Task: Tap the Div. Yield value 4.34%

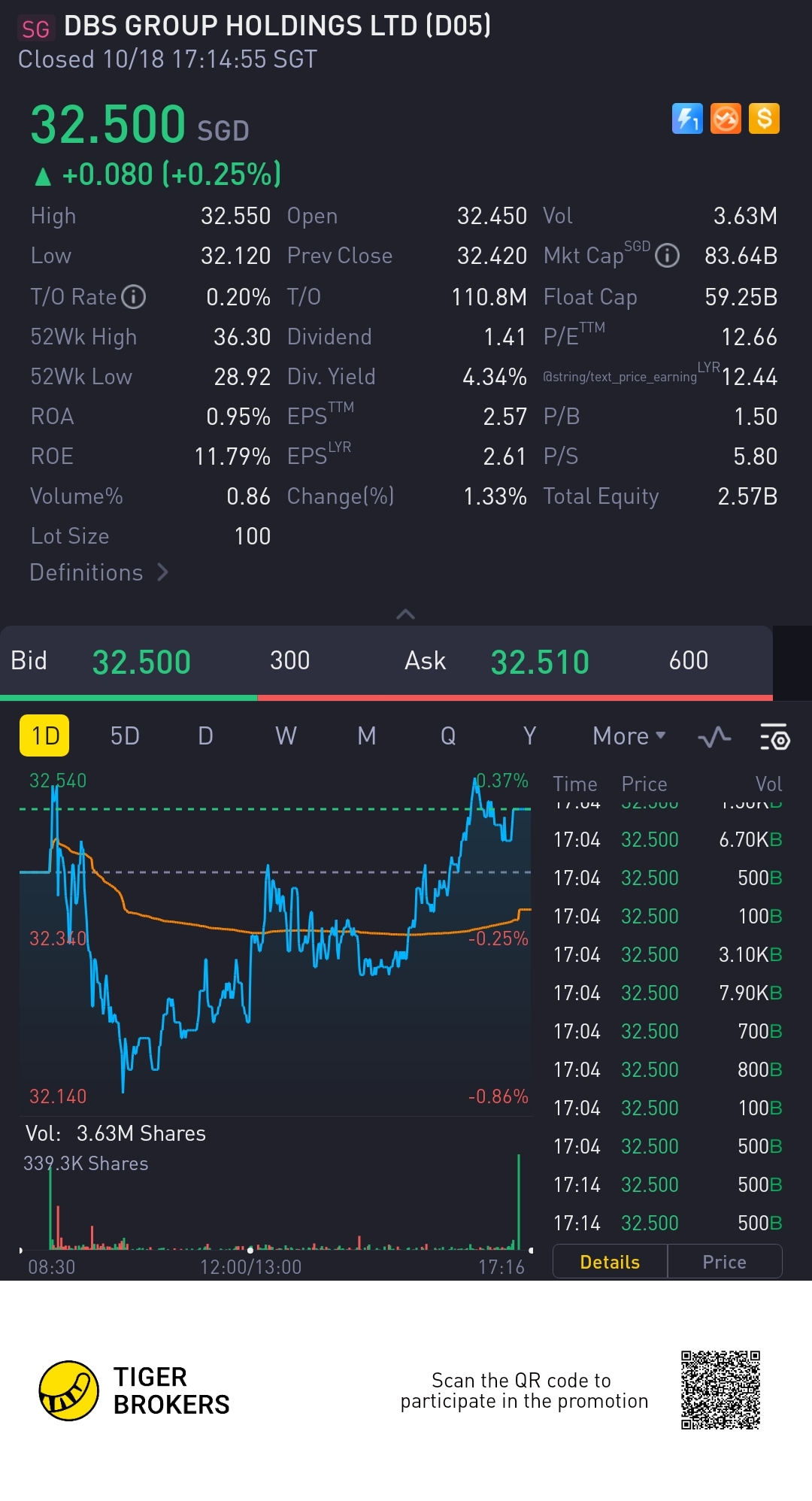Action: tap(495, 377)
